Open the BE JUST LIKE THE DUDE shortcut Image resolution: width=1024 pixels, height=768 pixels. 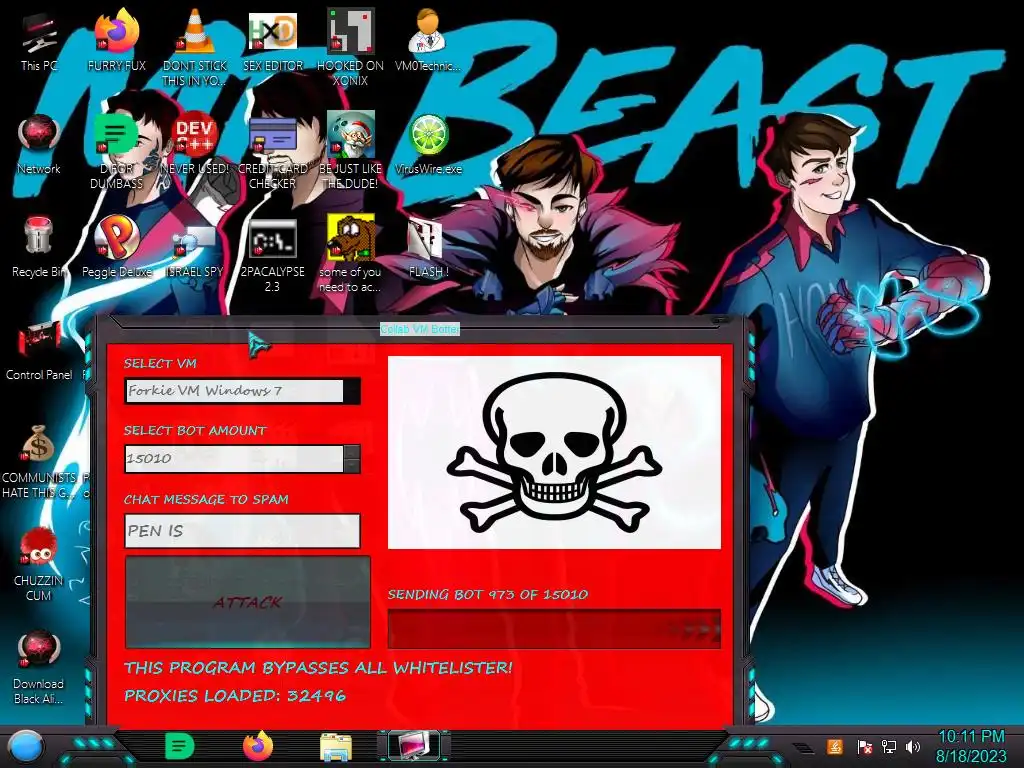pos(350,150)
